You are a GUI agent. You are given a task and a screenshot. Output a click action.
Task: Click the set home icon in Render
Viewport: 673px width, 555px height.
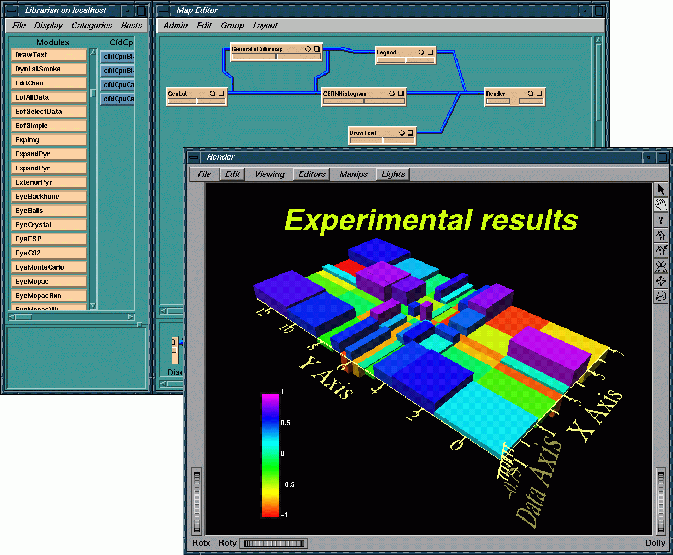coord(660,250)
